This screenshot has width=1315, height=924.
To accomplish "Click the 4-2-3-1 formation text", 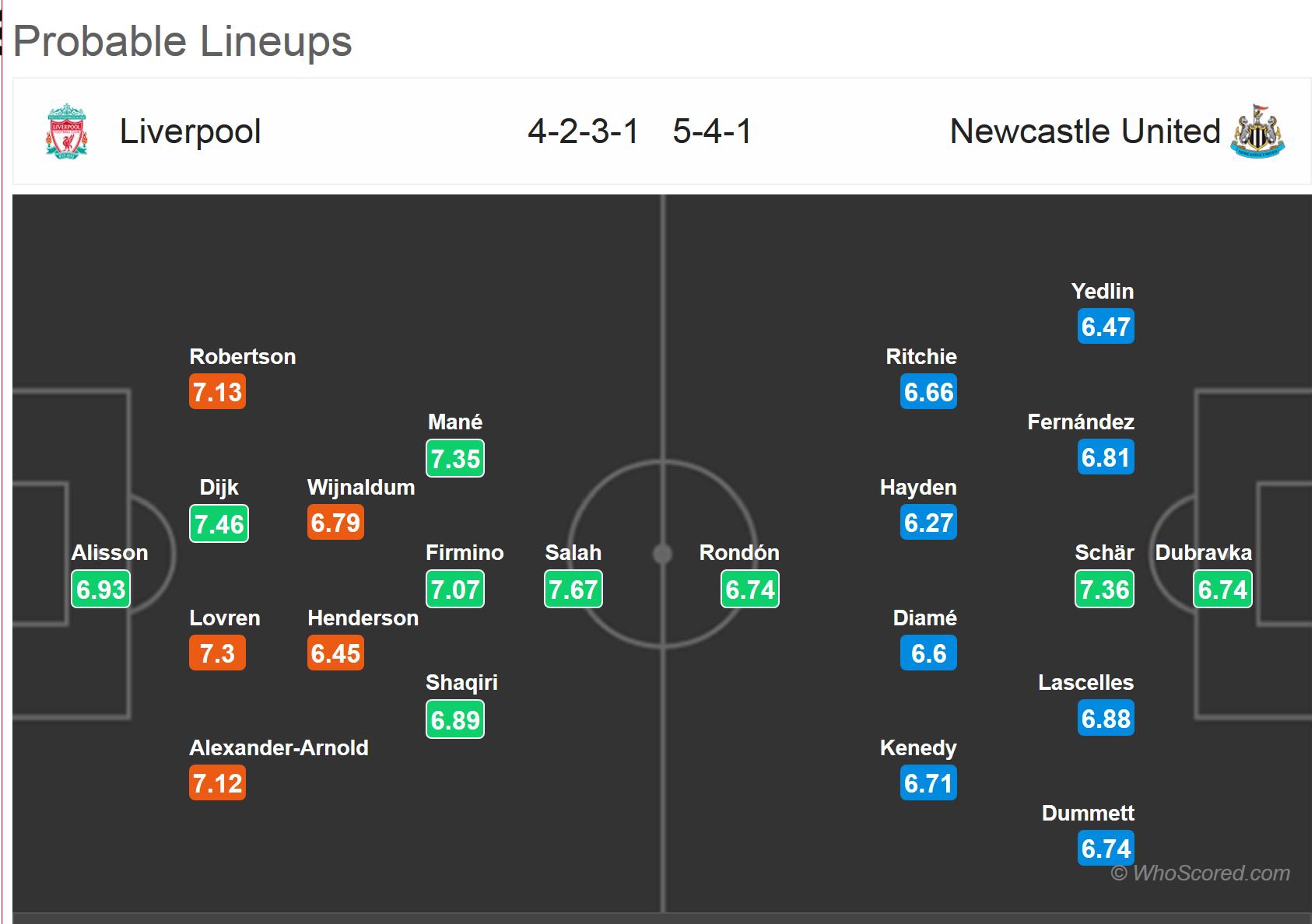I will pyautogui.click(x=583, y=131).
